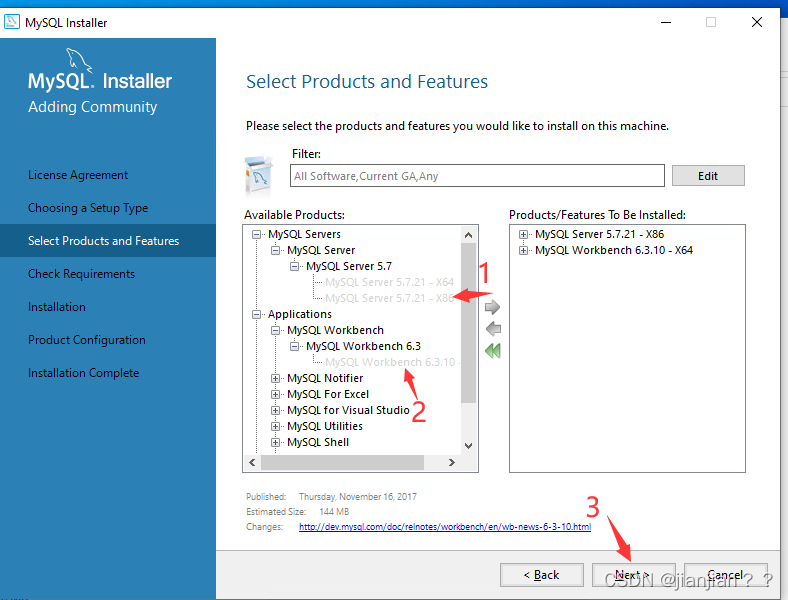This screenshot has height=600, width=788.
Task: Click the Edit filter button
Action: click(x=708, y=176)
